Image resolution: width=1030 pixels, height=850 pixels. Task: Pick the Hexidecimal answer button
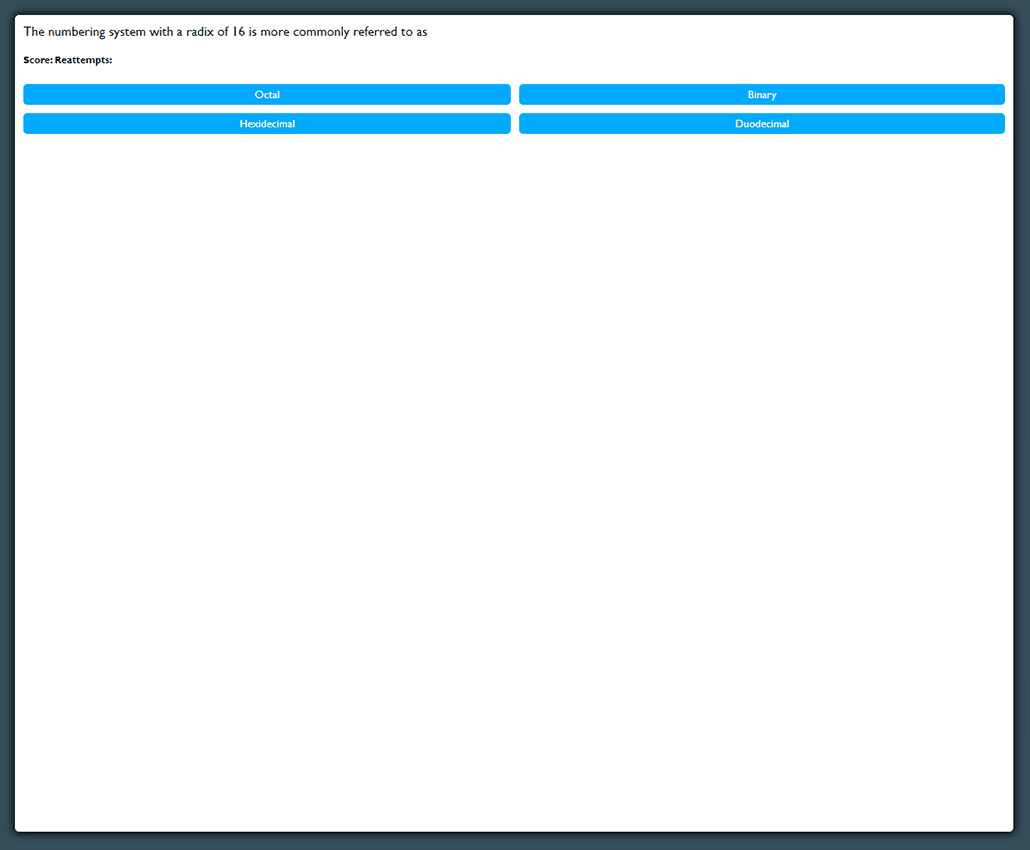267,123
